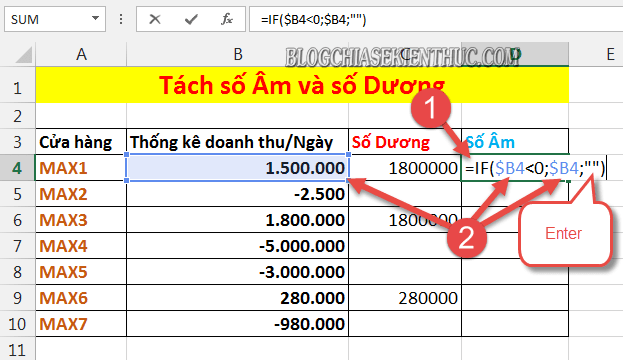Image resolution: width=623 pixels, height=360 pixels.
Task: Click the cell with -980.000
Action: tap(238, 324)
